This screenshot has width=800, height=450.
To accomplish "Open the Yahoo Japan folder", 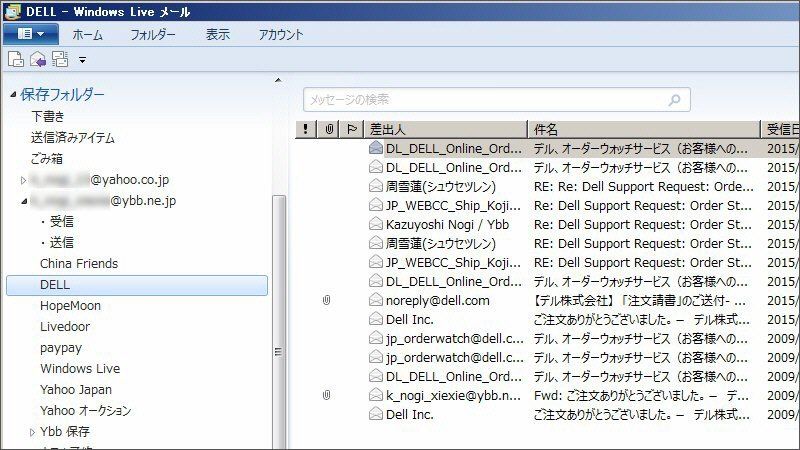I will click(76, 389).
